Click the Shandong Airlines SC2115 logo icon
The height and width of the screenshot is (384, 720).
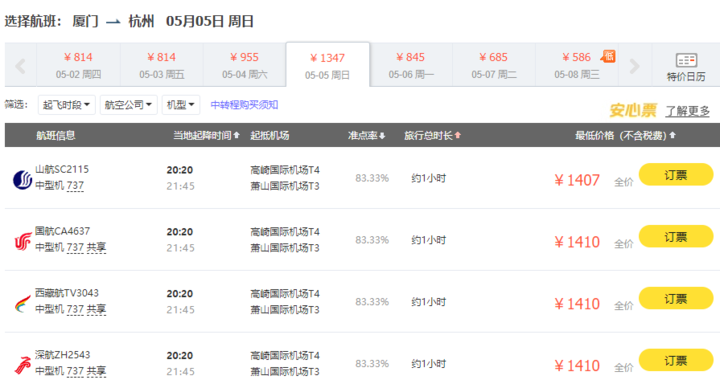tap(22, 180)
